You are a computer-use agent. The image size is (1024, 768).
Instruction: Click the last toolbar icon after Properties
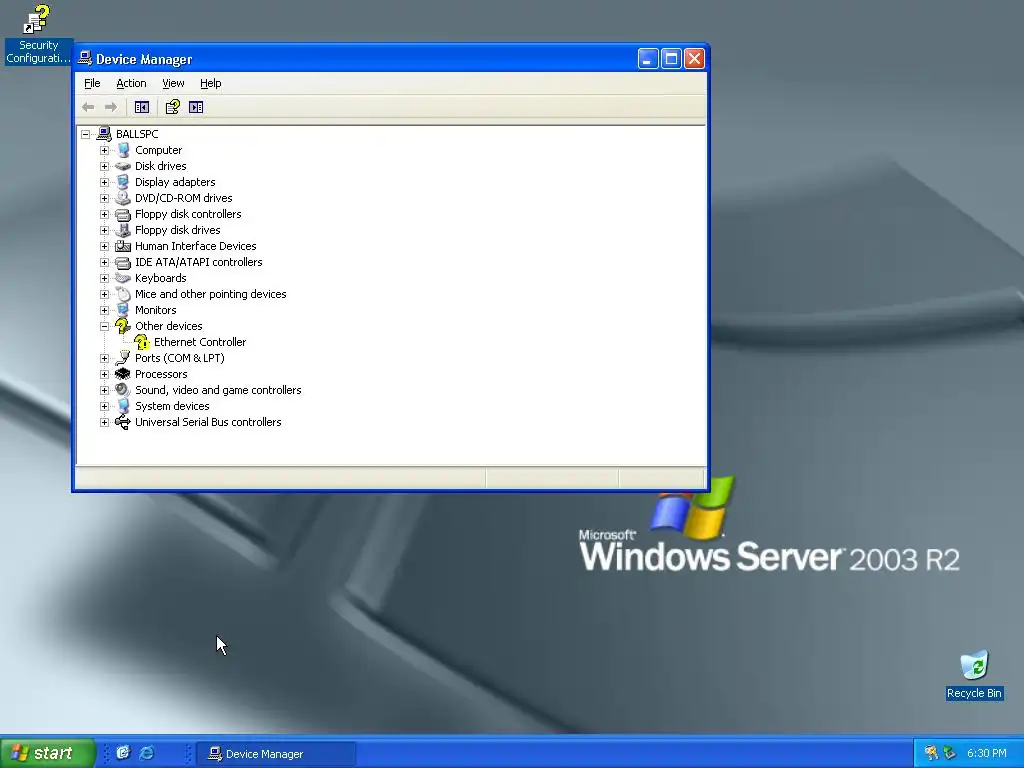(196, 107)
